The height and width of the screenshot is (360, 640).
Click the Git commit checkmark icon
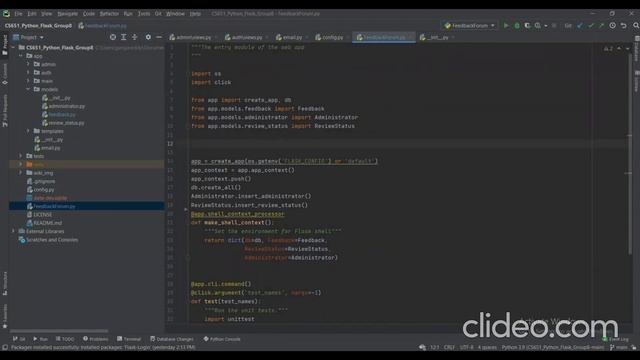[591, 25]
